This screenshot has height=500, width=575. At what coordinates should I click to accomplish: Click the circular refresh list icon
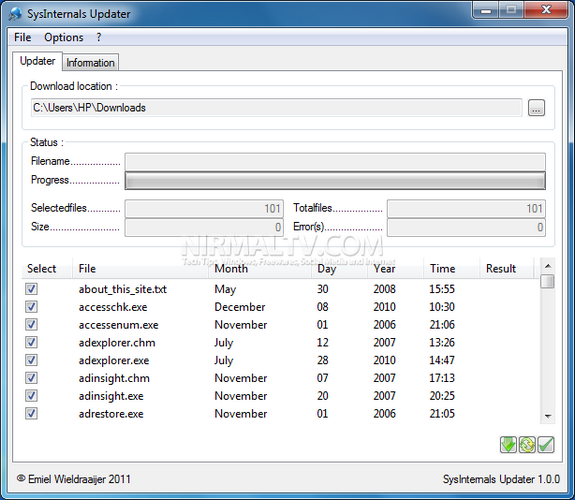pyautogui.click(x=527, y=445)
